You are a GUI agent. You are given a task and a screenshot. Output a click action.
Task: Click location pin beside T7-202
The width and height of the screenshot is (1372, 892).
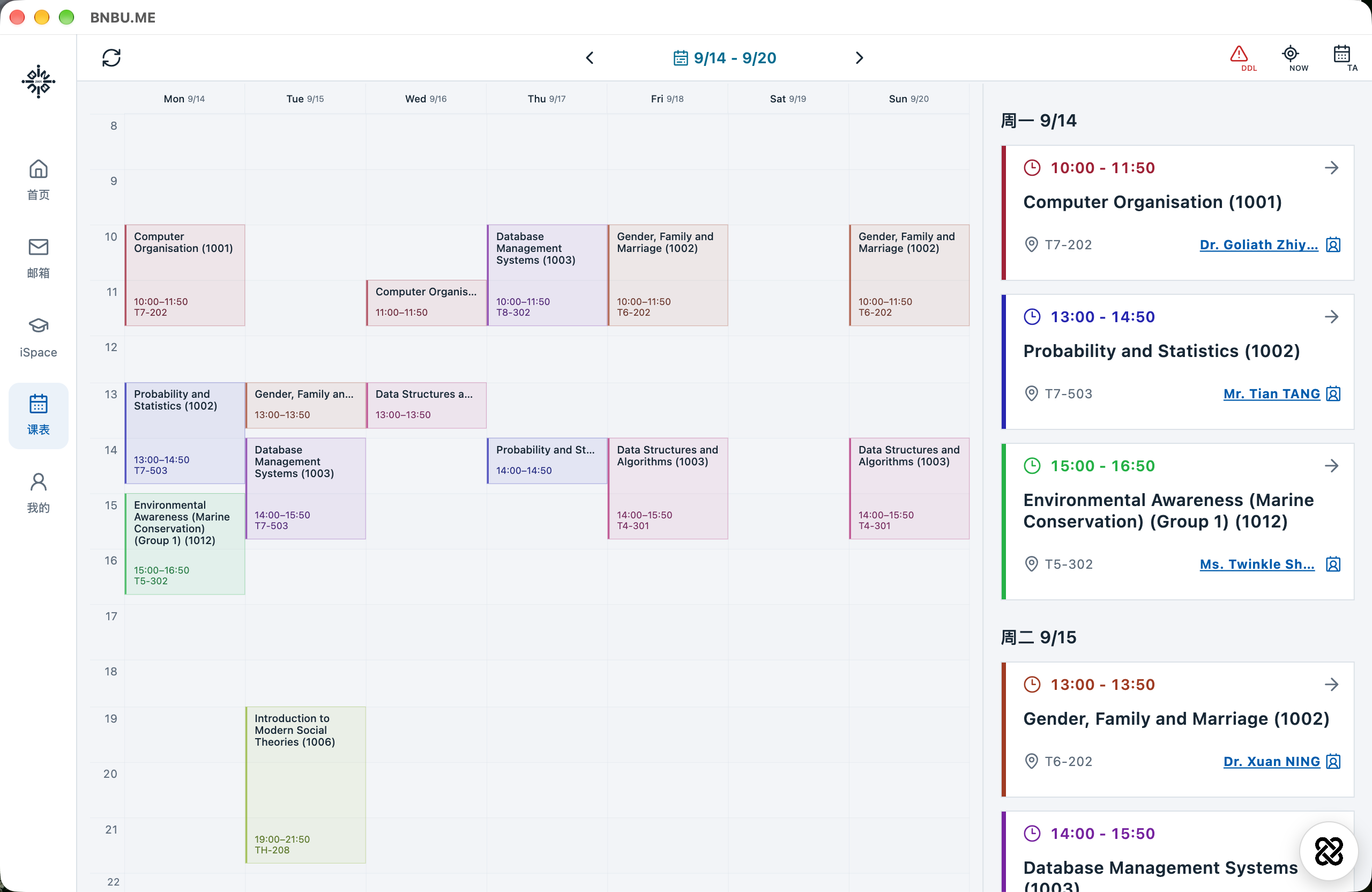click(x=1031, y=244)
